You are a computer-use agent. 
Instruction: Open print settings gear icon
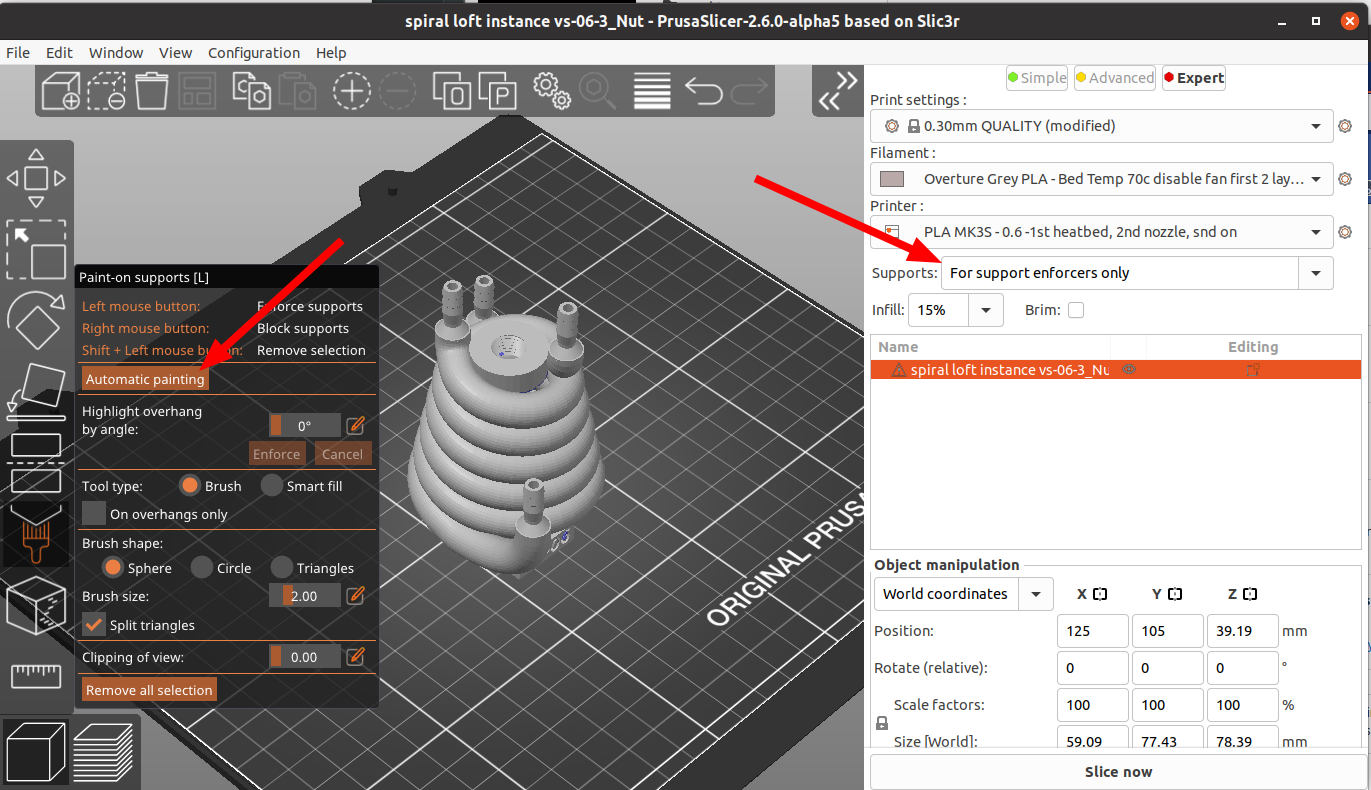click(x=1345, y=126)
